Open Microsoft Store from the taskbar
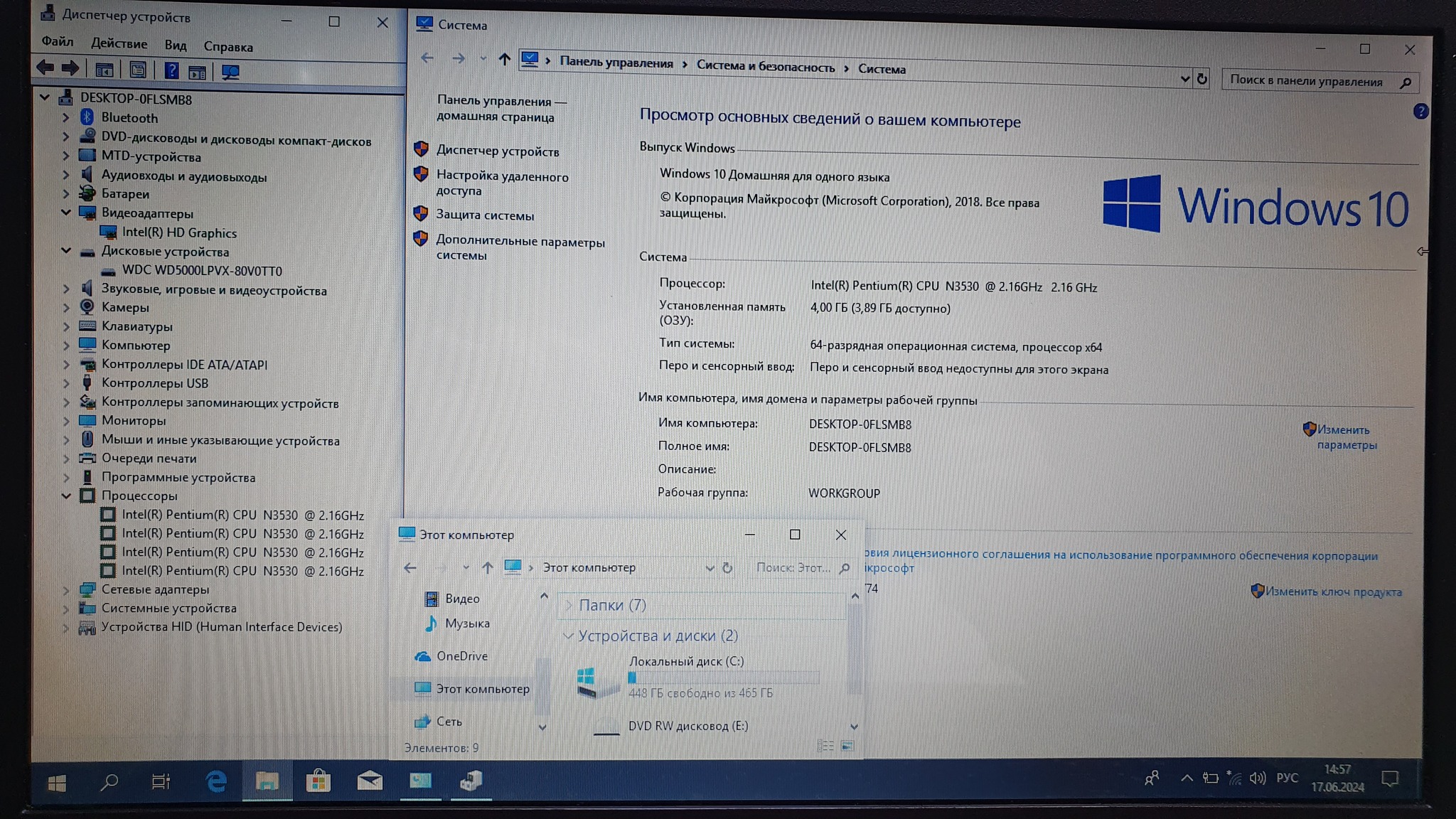The image size is (1456, 819). (318, 781)
